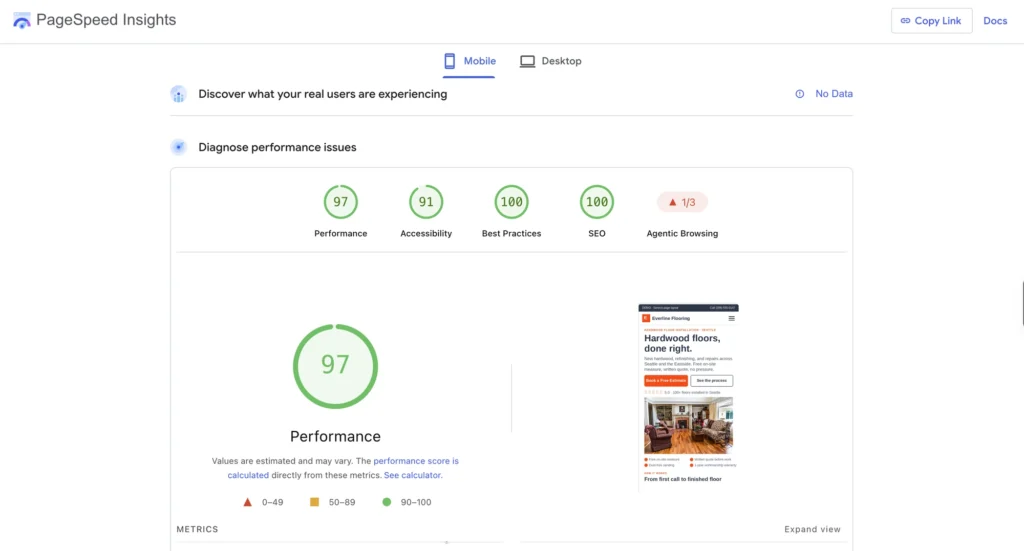The image size is (1024, 551).
Task: Open the 'performance score is calculated' link
Action: 415,461
